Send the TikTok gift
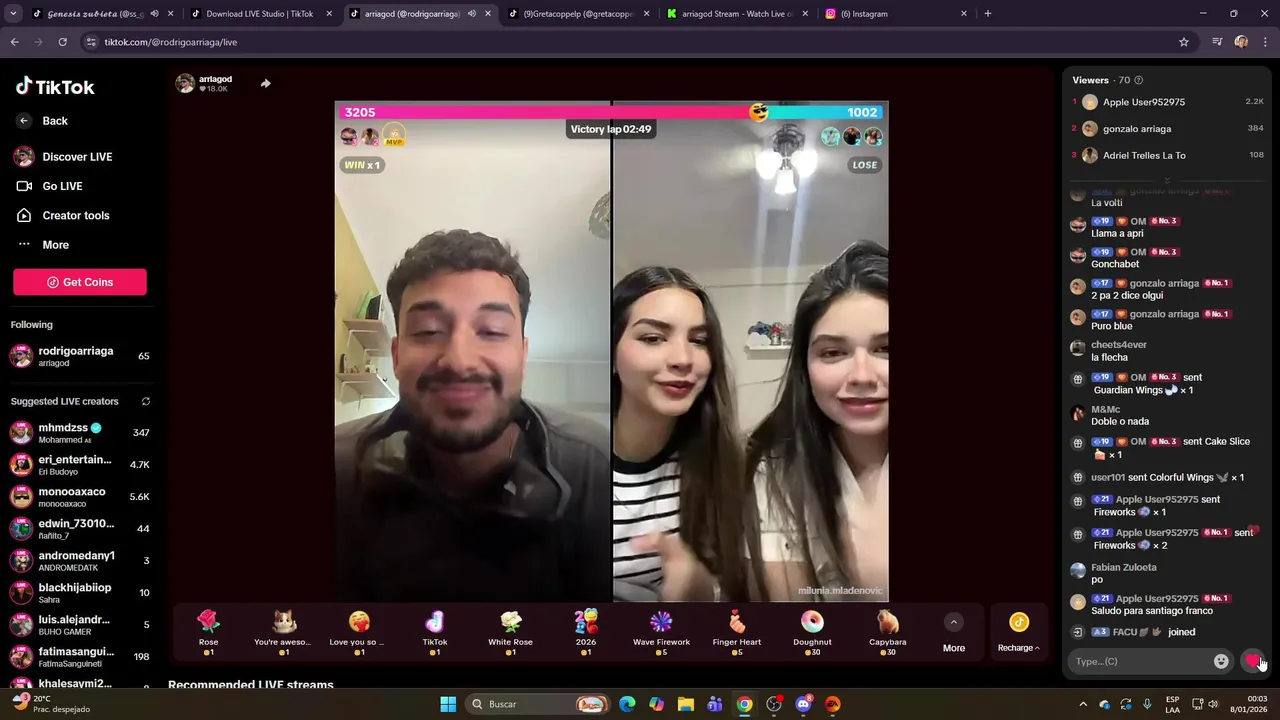The height and width of the screenshot is (720, 1280). point(435,632)
